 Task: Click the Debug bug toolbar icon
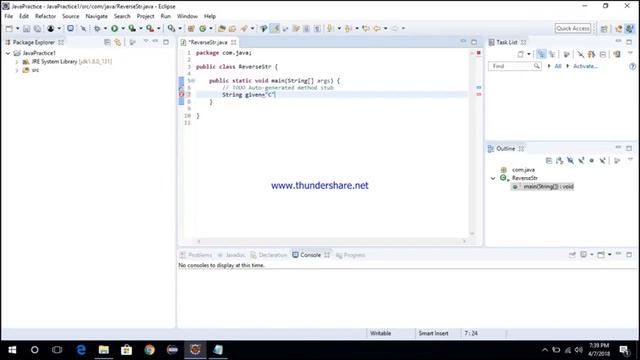click(97, 29)
